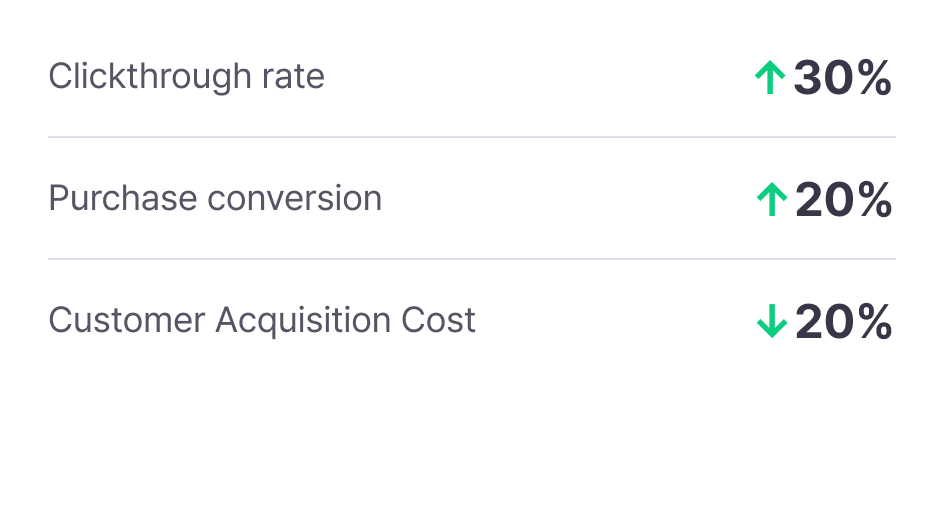
Task: Click the divider line below Clickthrough rate
Action: click(472, 137)
